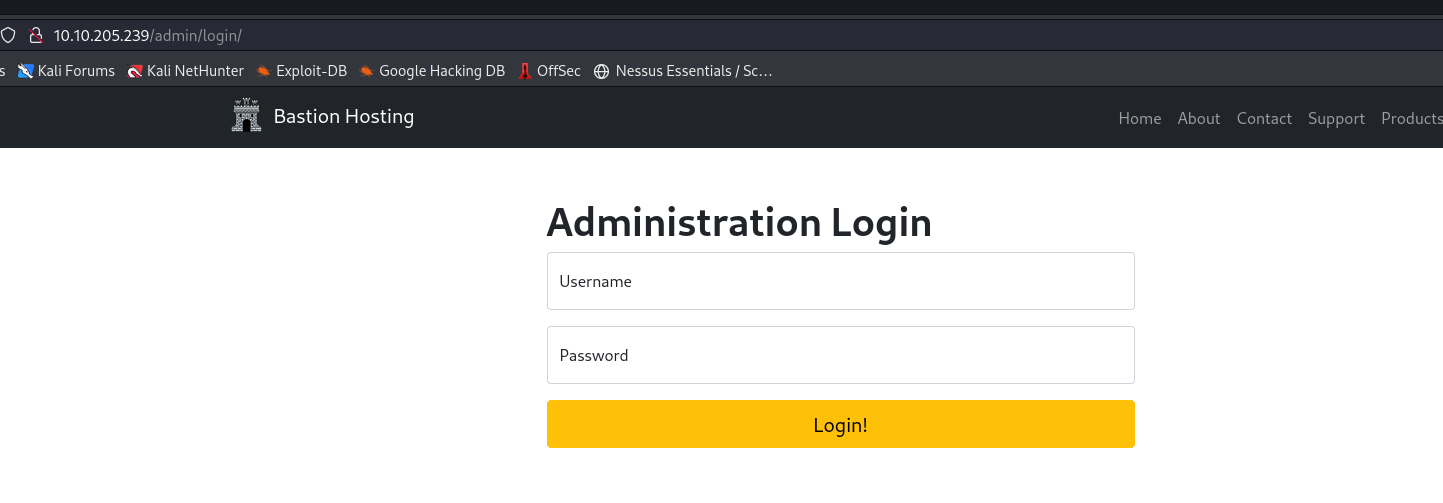1443x503 pixels.
Task: Focus the Password input field
Action: (x=840, y=355)
